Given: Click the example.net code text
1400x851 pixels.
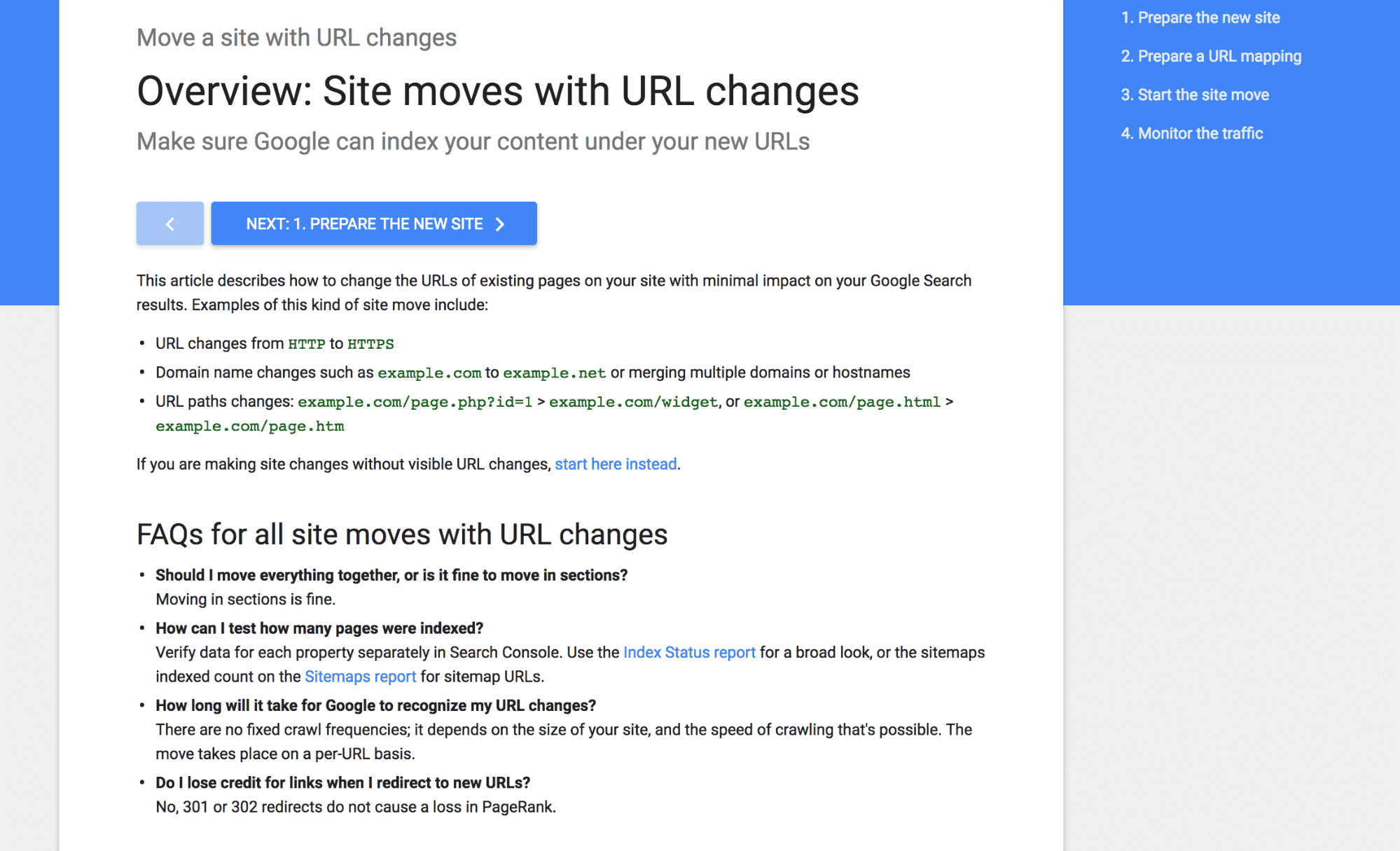Looking at the screenshot, I should tap(555, 373).
